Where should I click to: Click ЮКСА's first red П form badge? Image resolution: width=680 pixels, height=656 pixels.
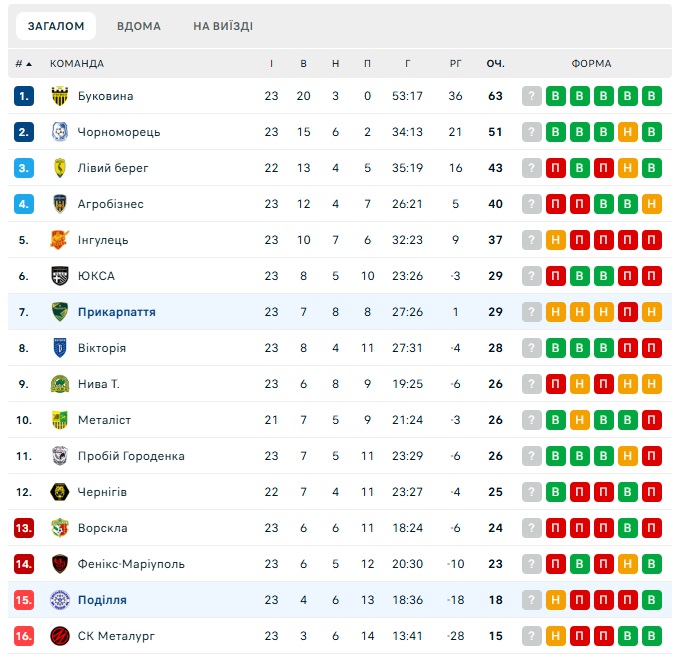click(556, 276)
